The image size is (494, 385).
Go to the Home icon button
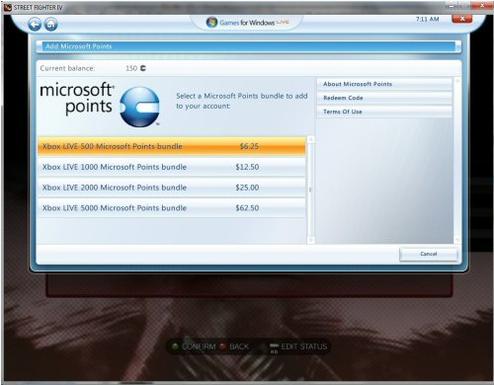pyautogui.click(x=51, y=24)
